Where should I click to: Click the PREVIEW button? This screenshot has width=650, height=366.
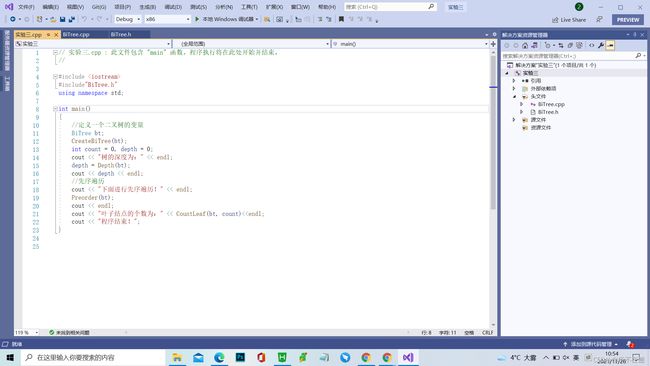point(628,19)
